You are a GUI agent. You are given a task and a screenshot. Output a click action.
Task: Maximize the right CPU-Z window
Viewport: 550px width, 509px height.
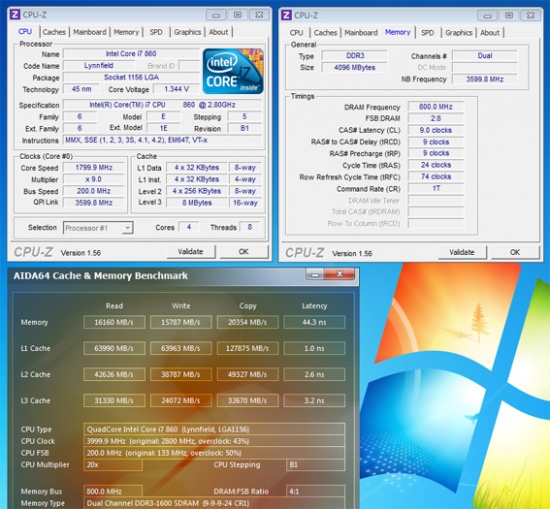click(x=509, y=15)
